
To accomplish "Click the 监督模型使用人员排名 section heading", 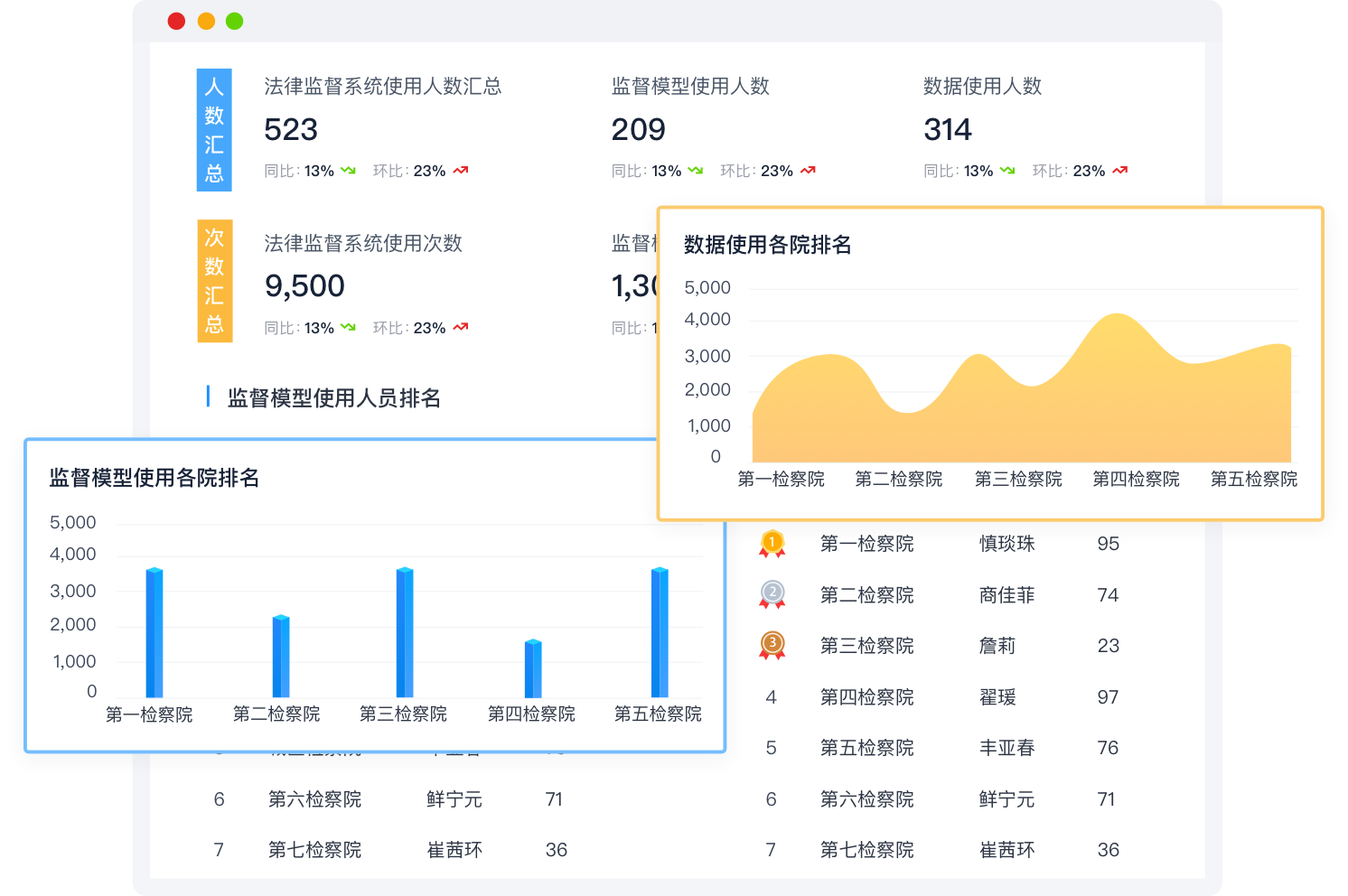I will tap(333, 398).
